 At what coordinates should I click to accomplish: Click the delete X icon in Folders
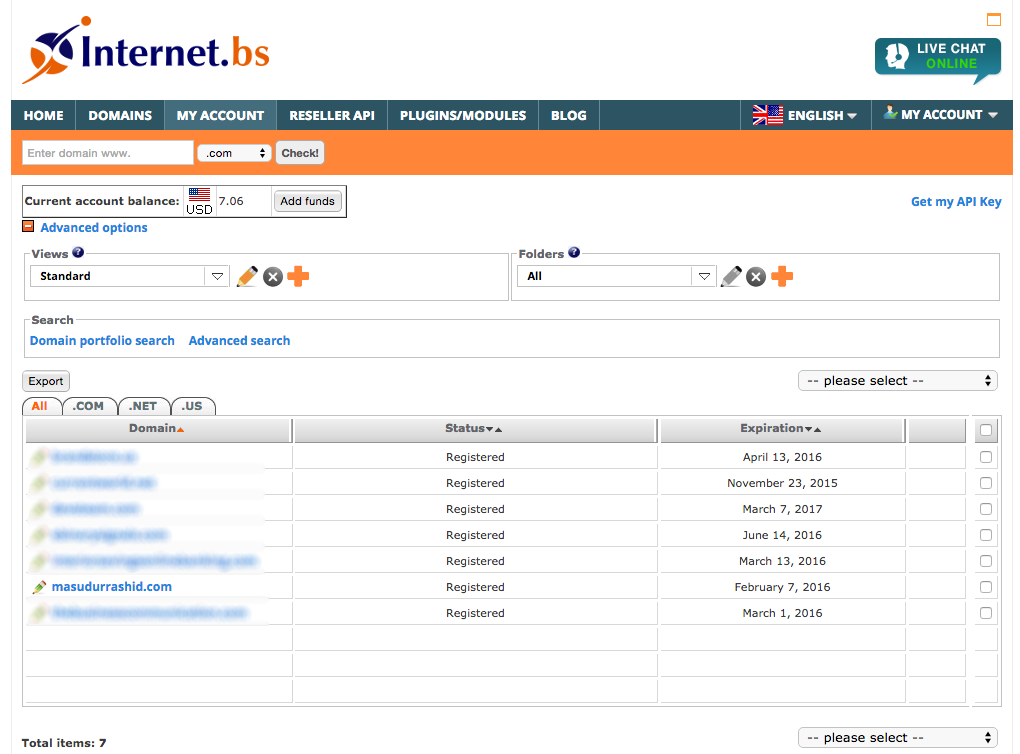(x=756, y=277)
